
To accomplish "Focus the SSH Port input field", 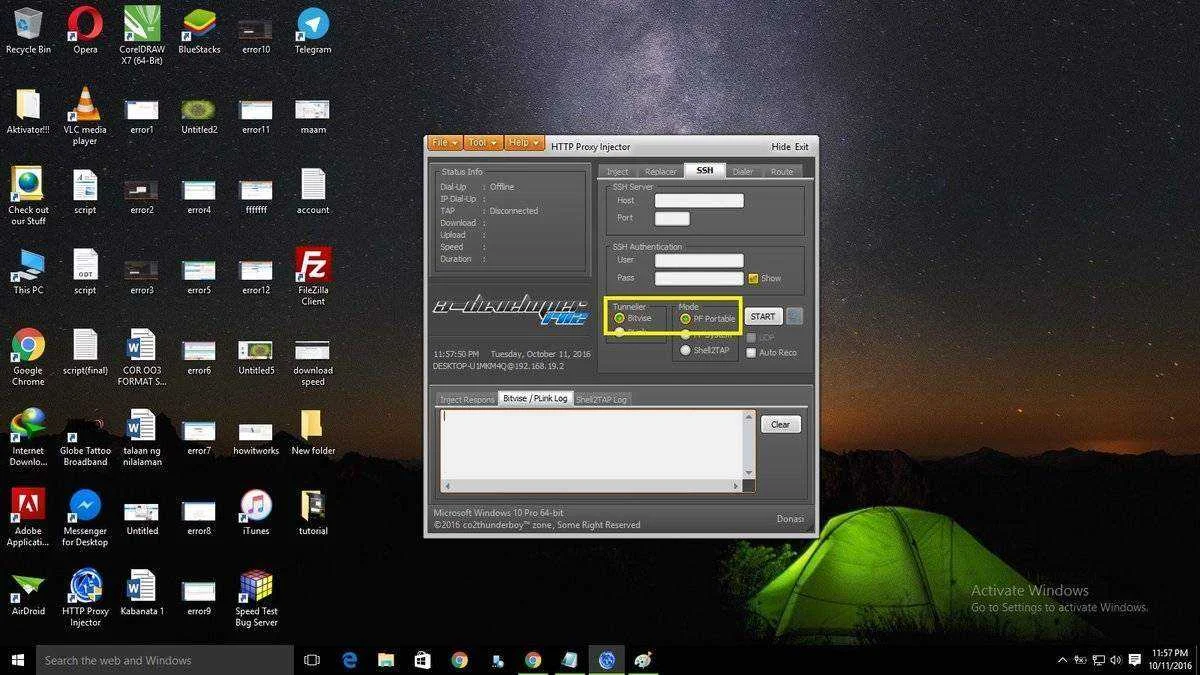I will click(x=672, y=218).
